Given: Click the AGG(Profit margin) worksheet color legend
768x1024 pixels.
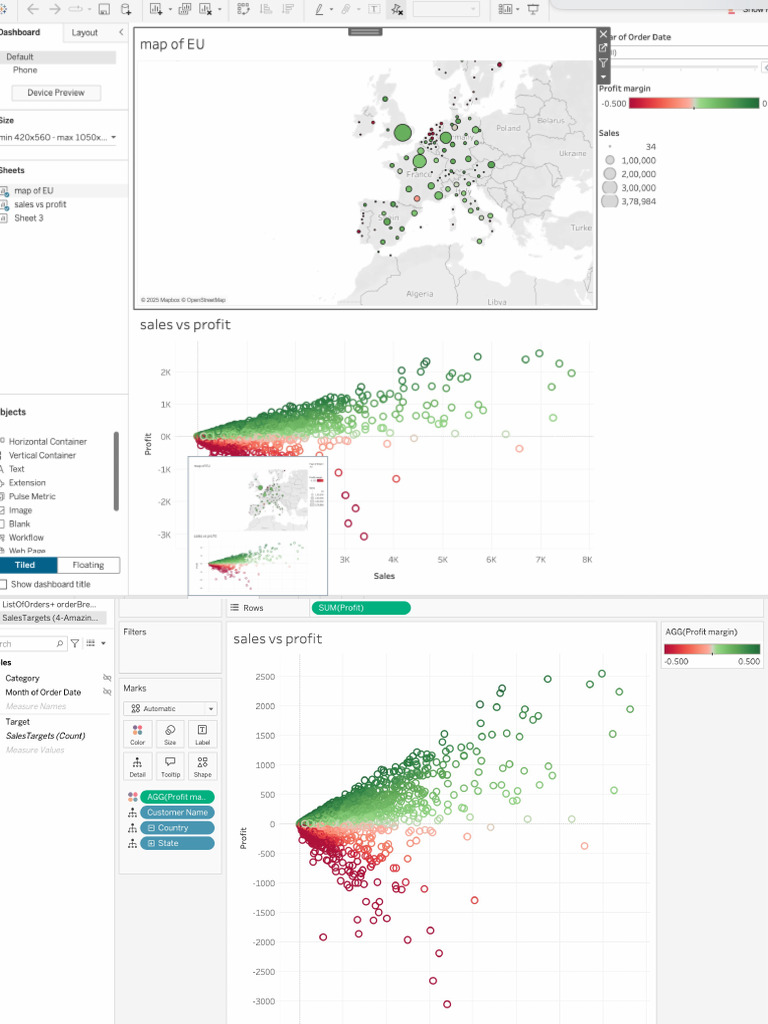Looking at the screenshot, I should [712, 649].
